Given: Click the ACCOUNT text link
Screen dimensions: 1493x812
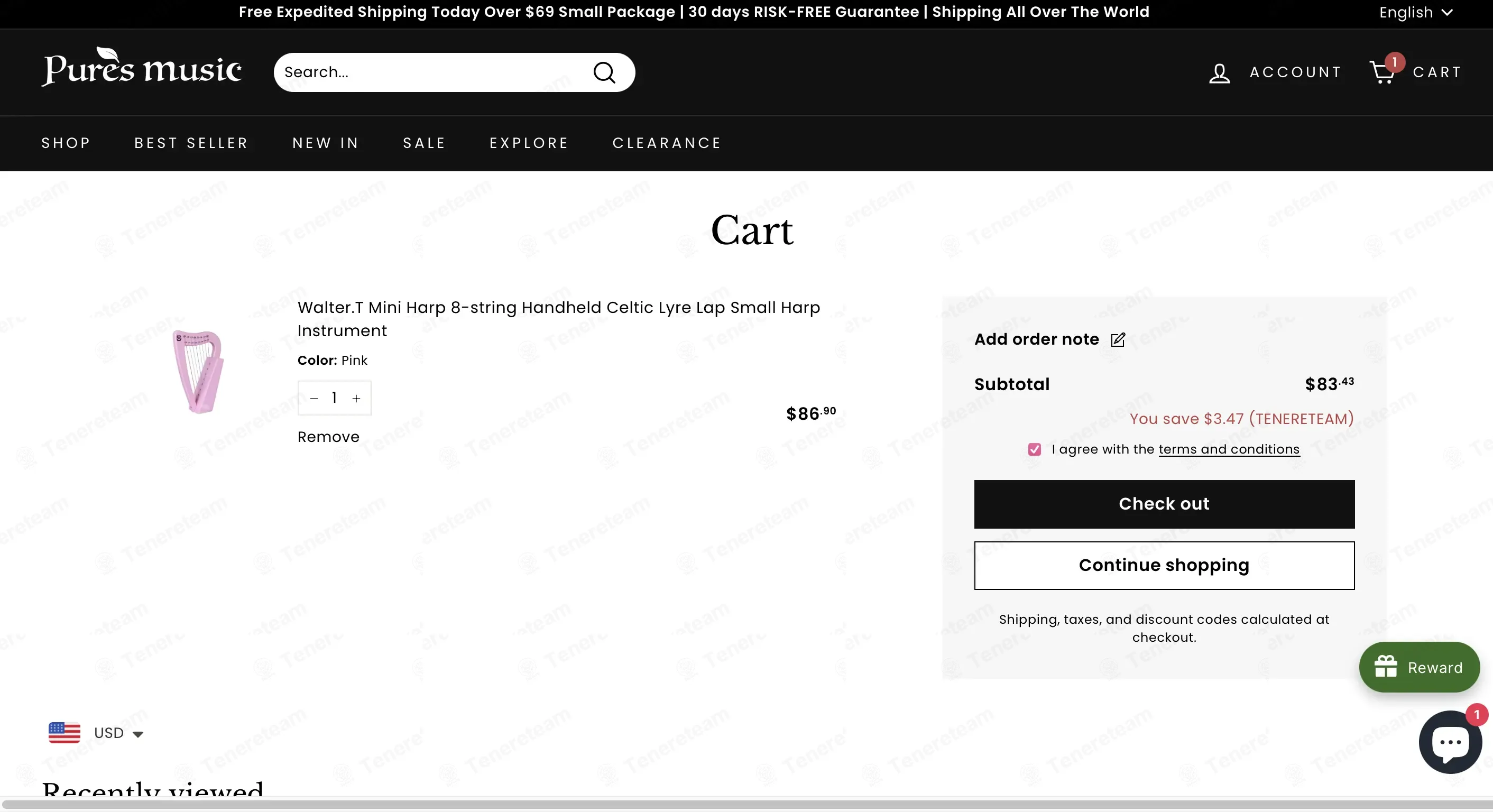Looking at the screenshot, I should [x=1296, y=72].
